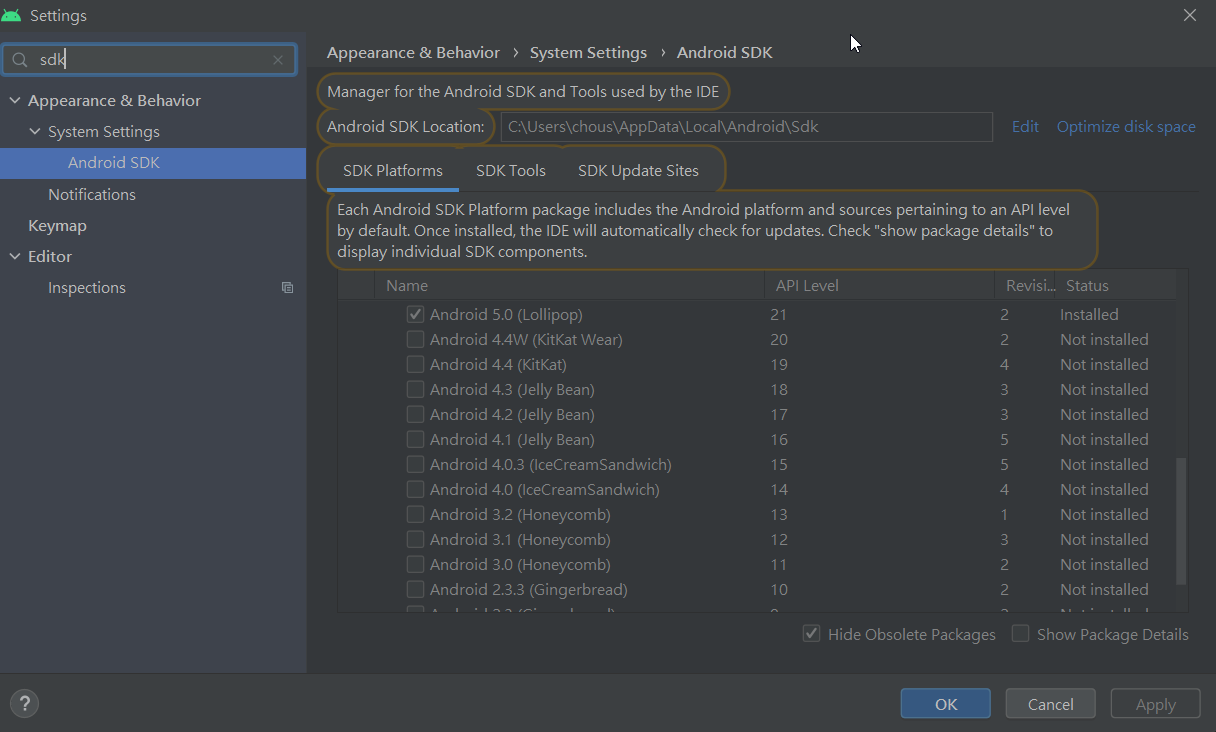This screenshot has width=1216, height=732.
Task: Click the Inspections copy settings icon
Action: [287, 288]
